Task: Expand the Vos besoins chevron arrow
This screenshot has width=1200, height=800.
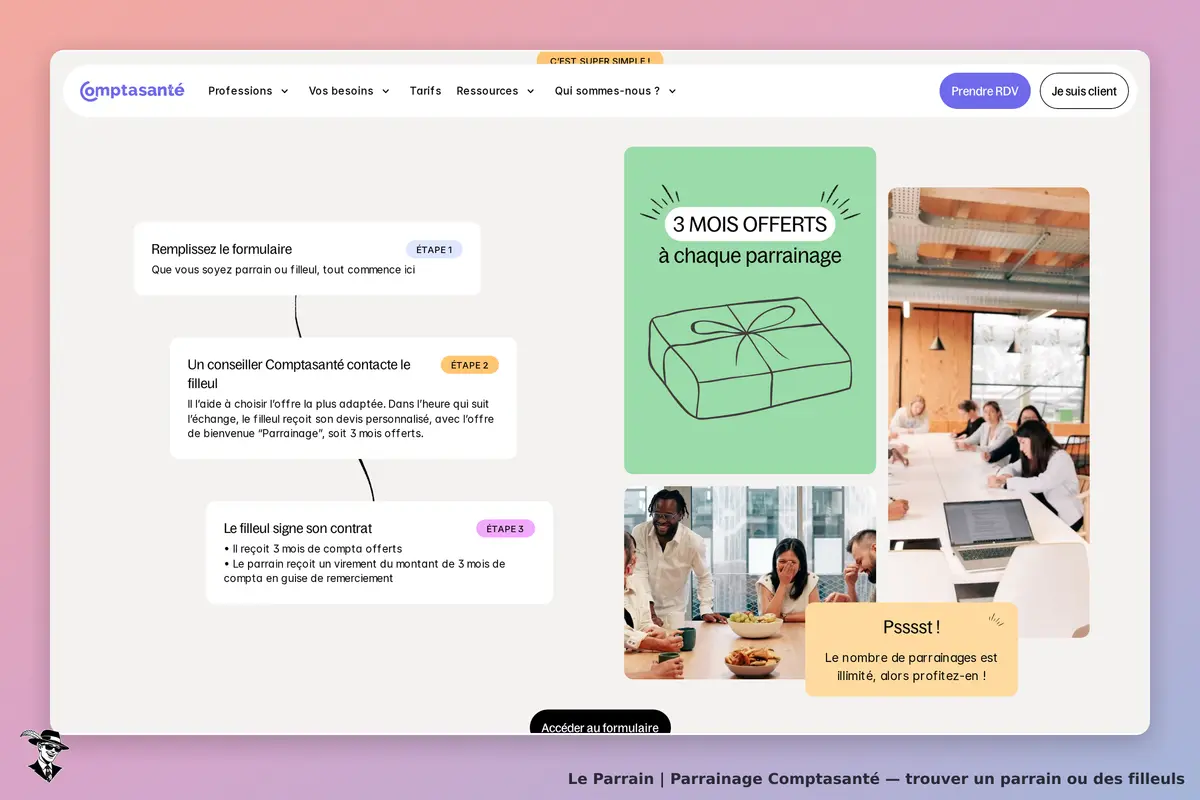Action: pos(386,91)
